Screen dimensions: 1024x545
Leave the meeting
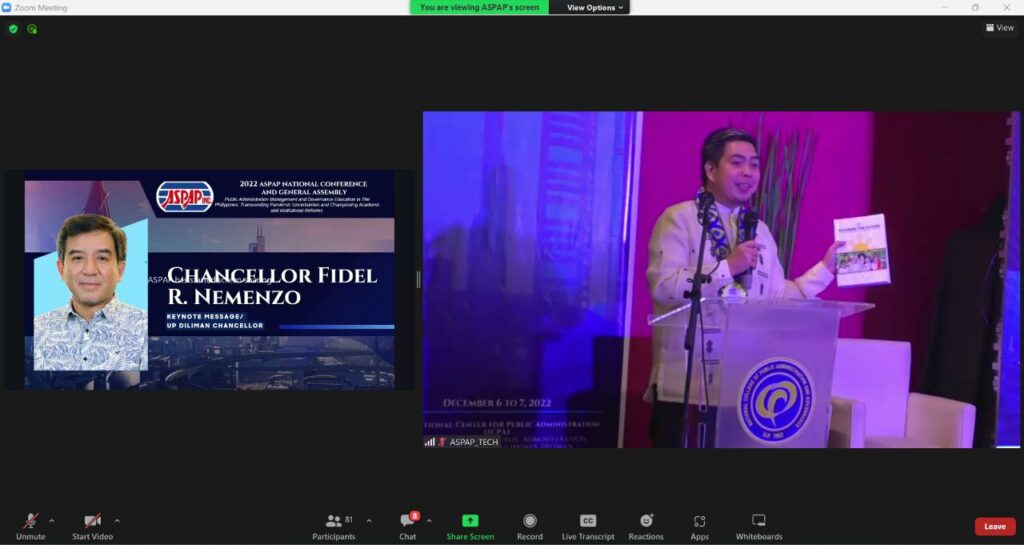[x=994, y=526]
